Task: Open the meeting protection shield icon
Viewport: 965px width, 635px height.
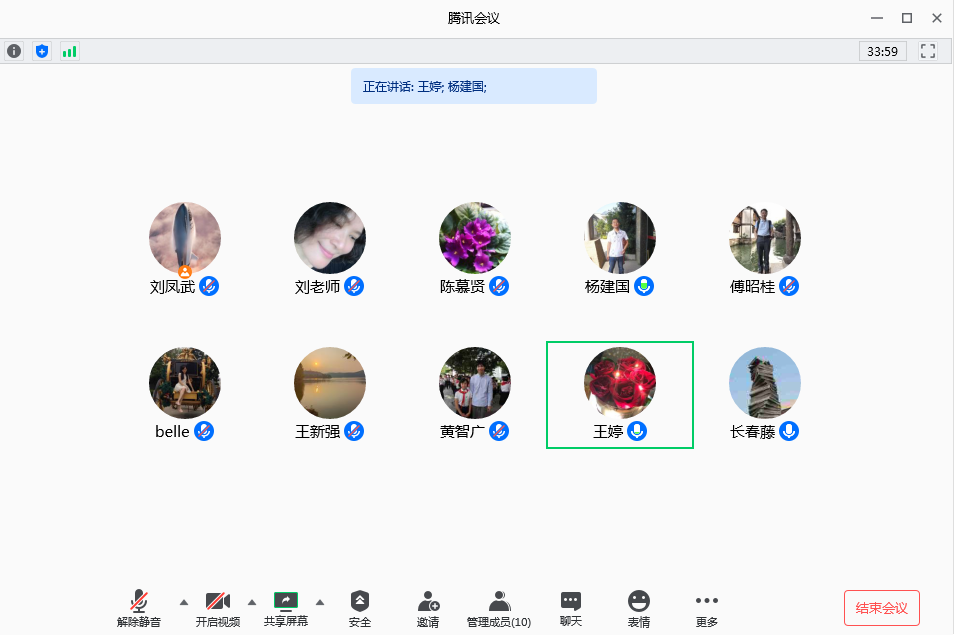Action: 41,51
